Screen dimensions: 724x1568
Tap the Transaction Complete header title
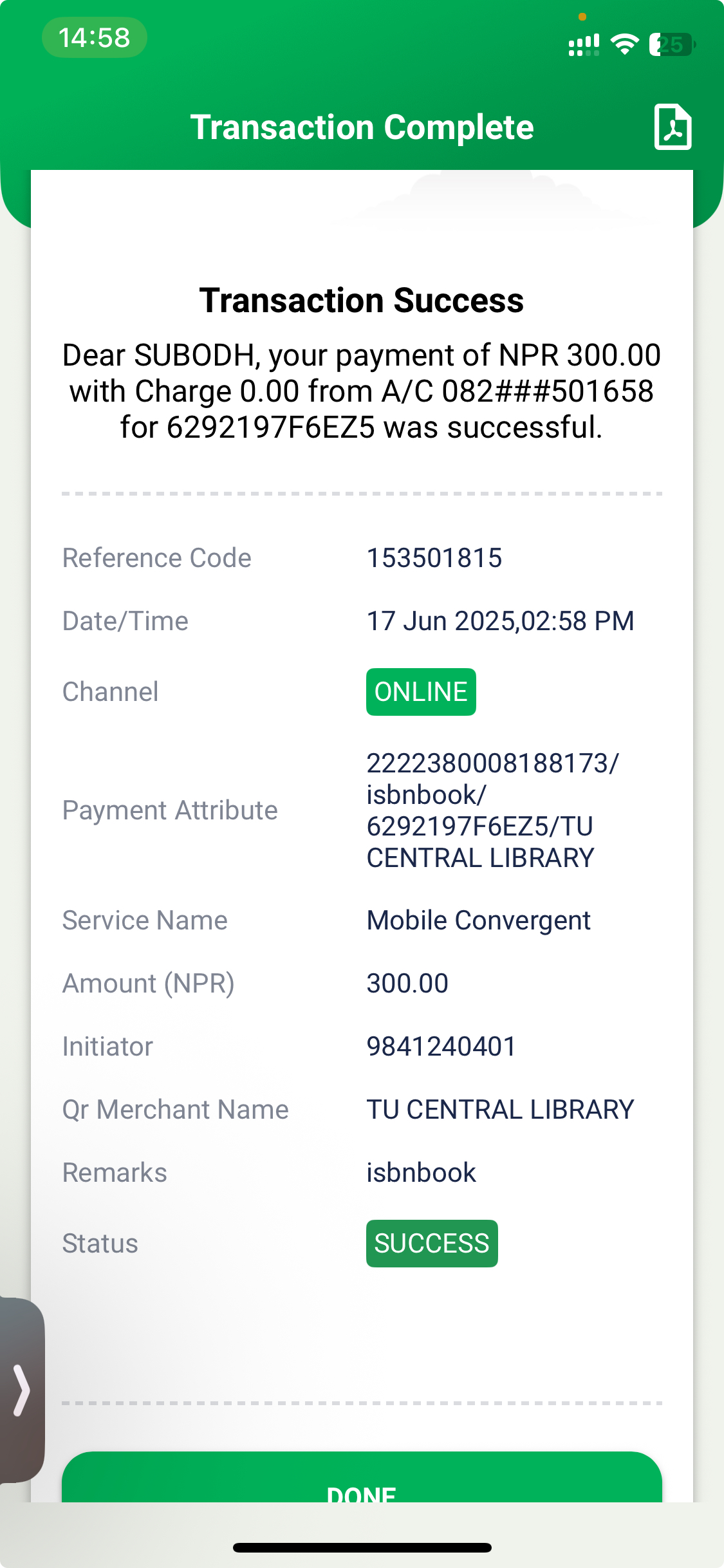click(362, 127)
